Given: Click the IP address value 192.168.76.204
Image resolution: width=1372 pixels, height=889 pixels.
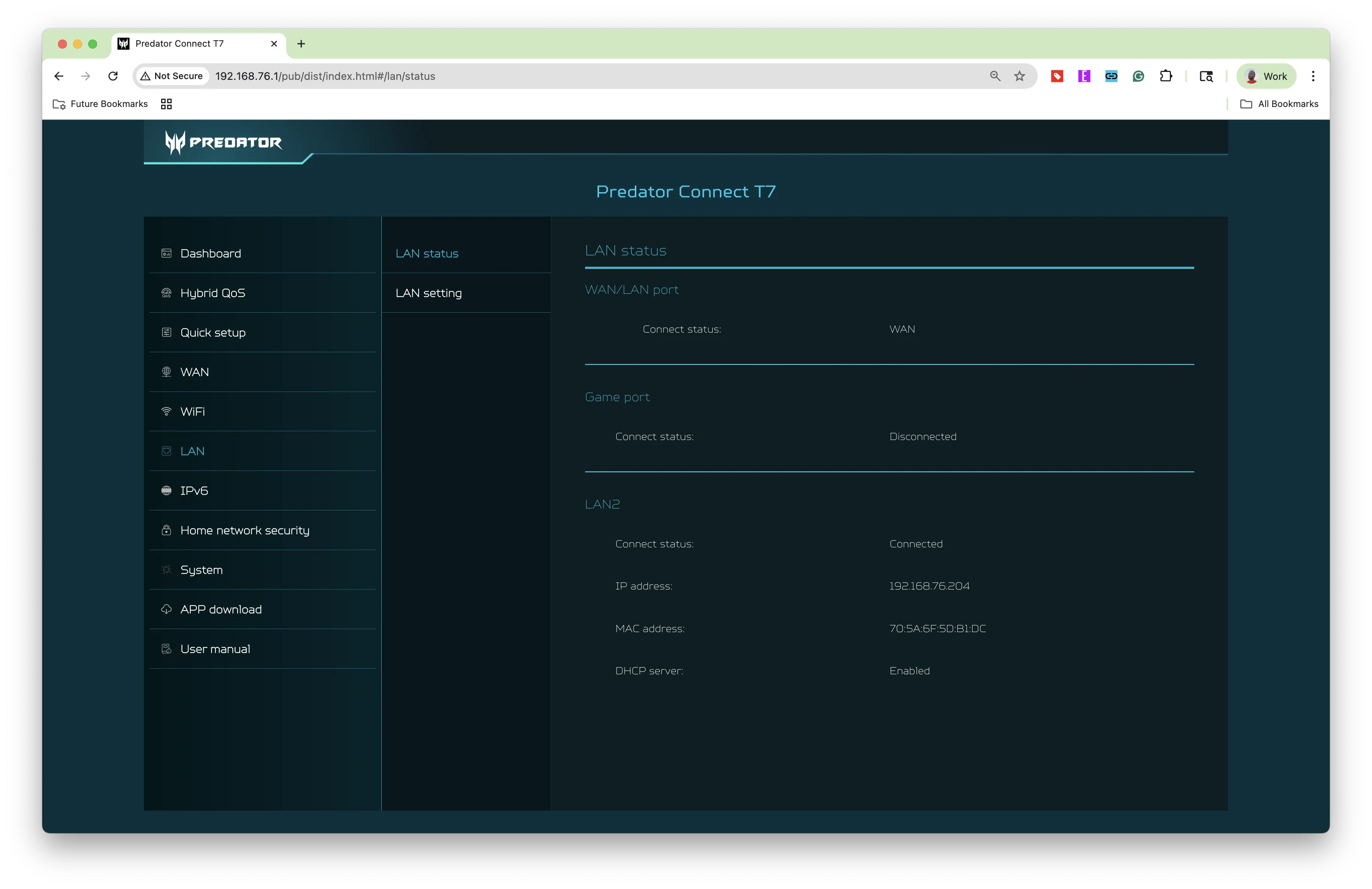Looking at the screenshot, I should click(x=929, y=586).
